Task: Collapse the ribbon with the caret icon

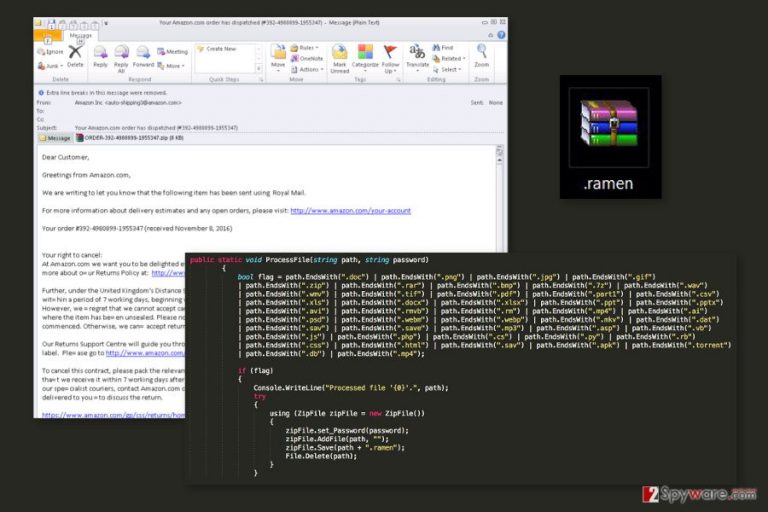Action: 490,35
